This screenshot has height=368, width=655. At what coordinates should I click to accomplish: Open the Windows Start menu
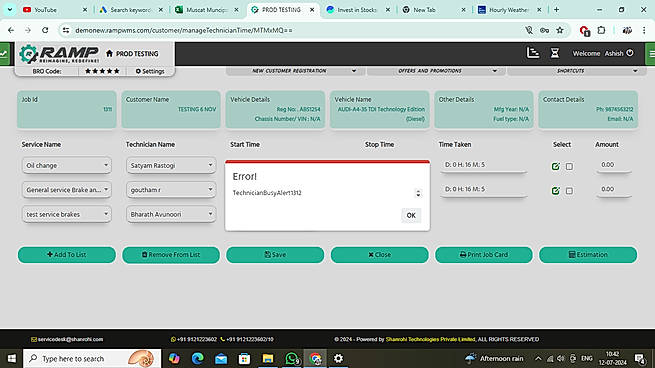pos(12,358)
